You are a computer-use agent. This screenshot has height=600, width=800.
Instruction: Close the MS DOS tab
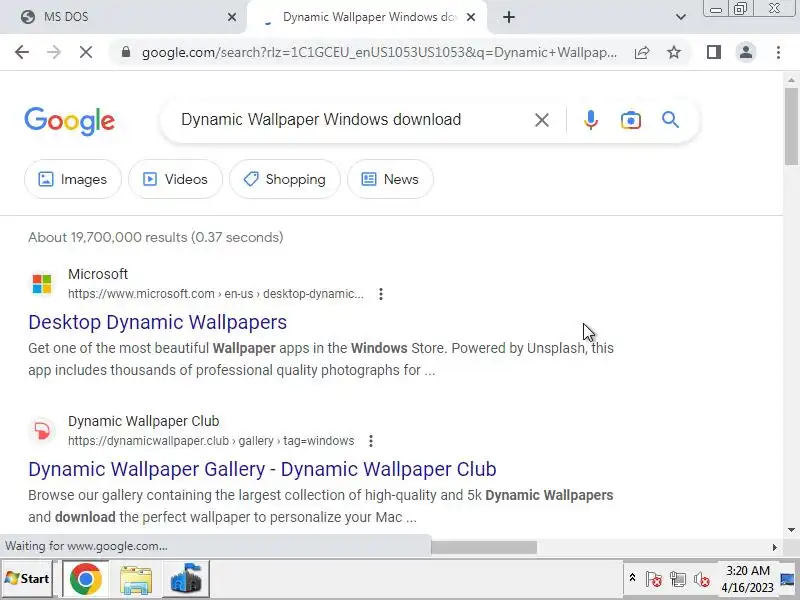[232, 17]
